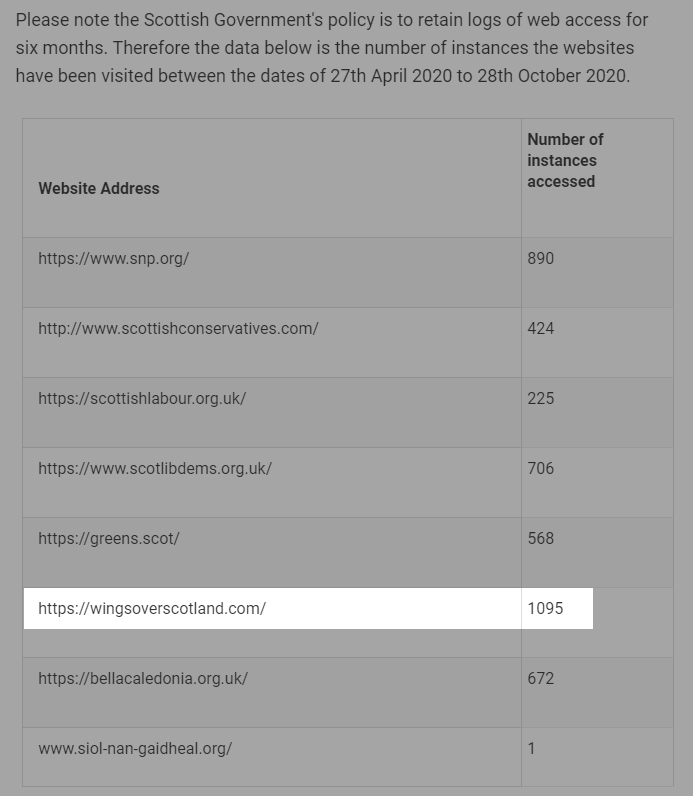This screenshot has width=693, height=796.
Task: Select the 890 count for snp.org
Action: (x=540, y=258)
